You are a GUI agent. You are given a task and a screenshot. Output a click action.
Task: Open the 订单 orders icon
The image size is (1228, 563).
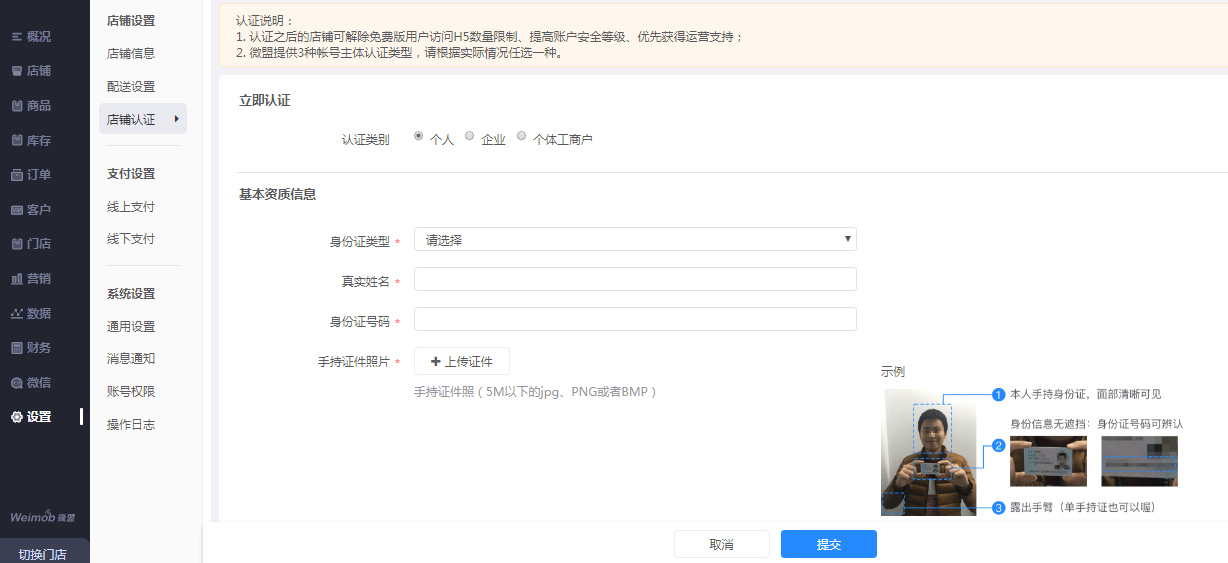click(x=17, y=175)
